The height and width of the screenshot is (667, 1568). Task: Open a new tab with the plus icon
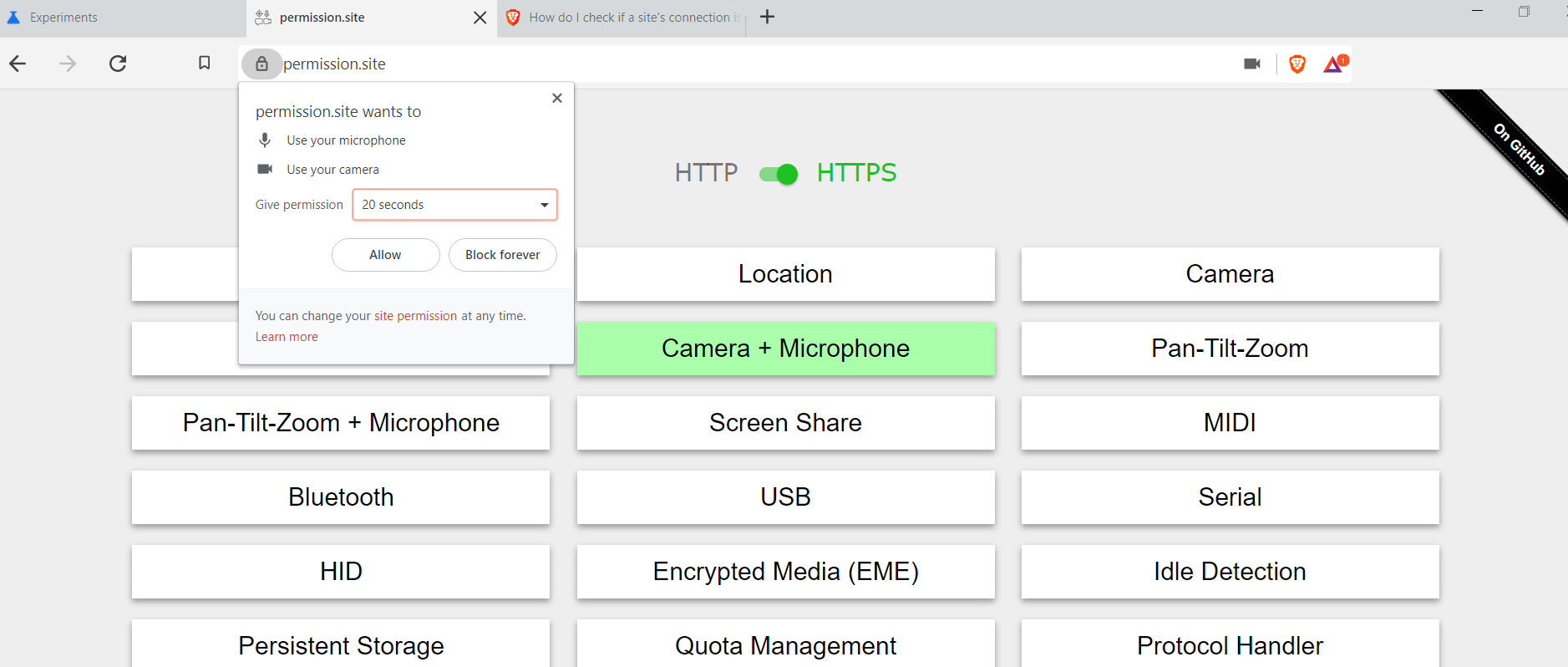point(768,17)
